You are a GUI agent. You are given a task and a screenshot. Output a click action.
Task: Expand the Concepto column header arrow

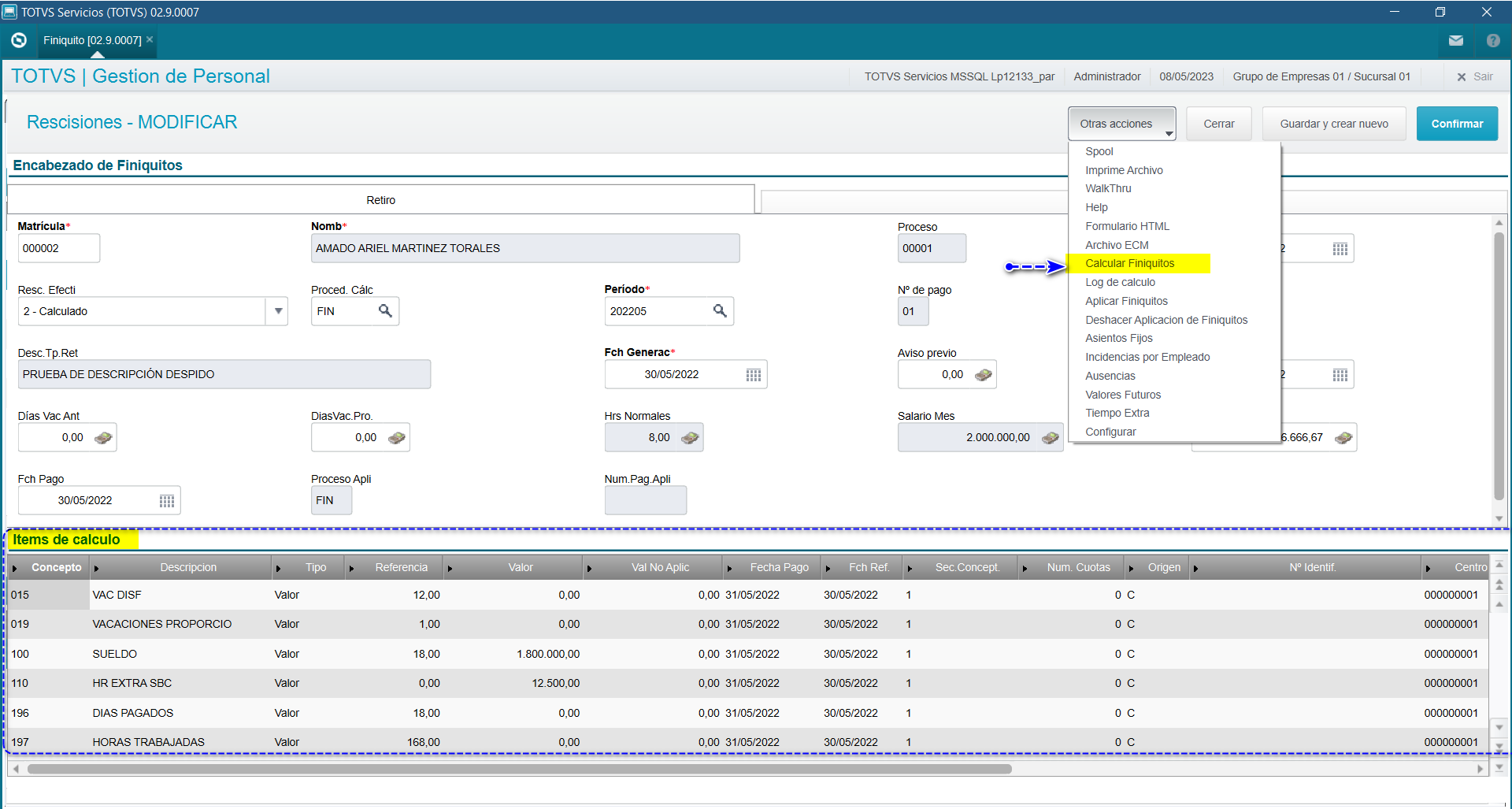[15, 568]
